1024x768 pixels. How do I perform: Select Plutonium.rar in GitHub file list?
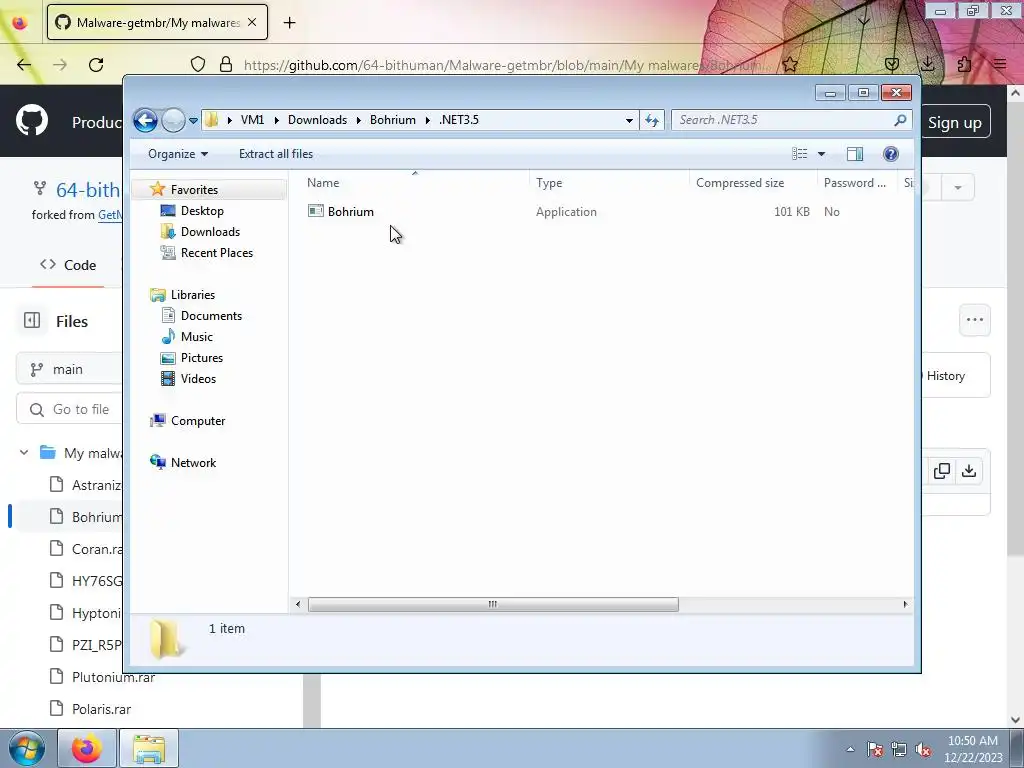click(114, 677)
